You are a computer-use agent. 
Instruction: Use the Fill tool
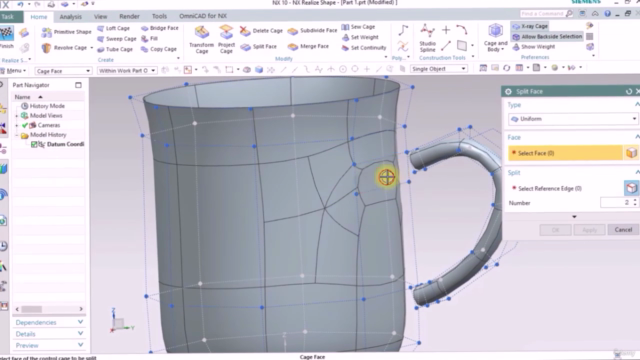click(x=150, y=38)
